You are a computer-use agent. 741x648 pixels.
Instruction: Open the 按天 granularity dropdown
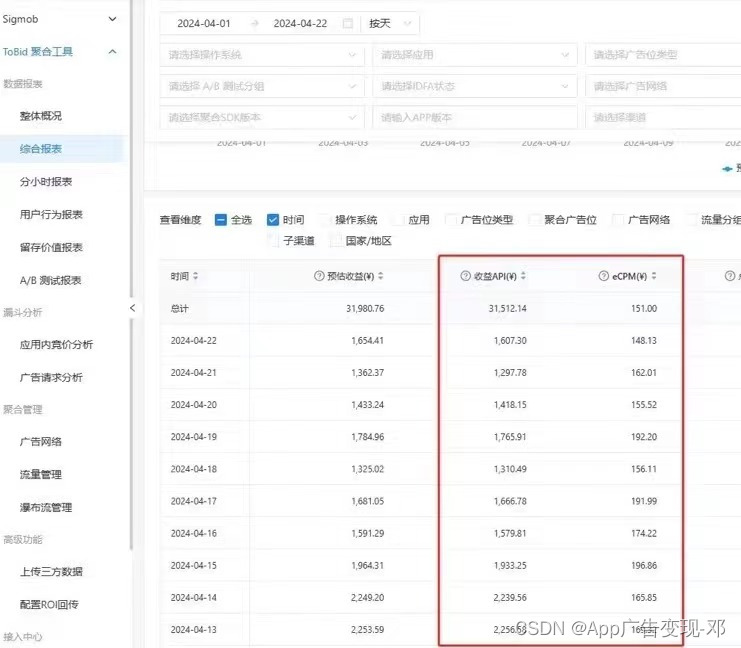click(390, 23)
